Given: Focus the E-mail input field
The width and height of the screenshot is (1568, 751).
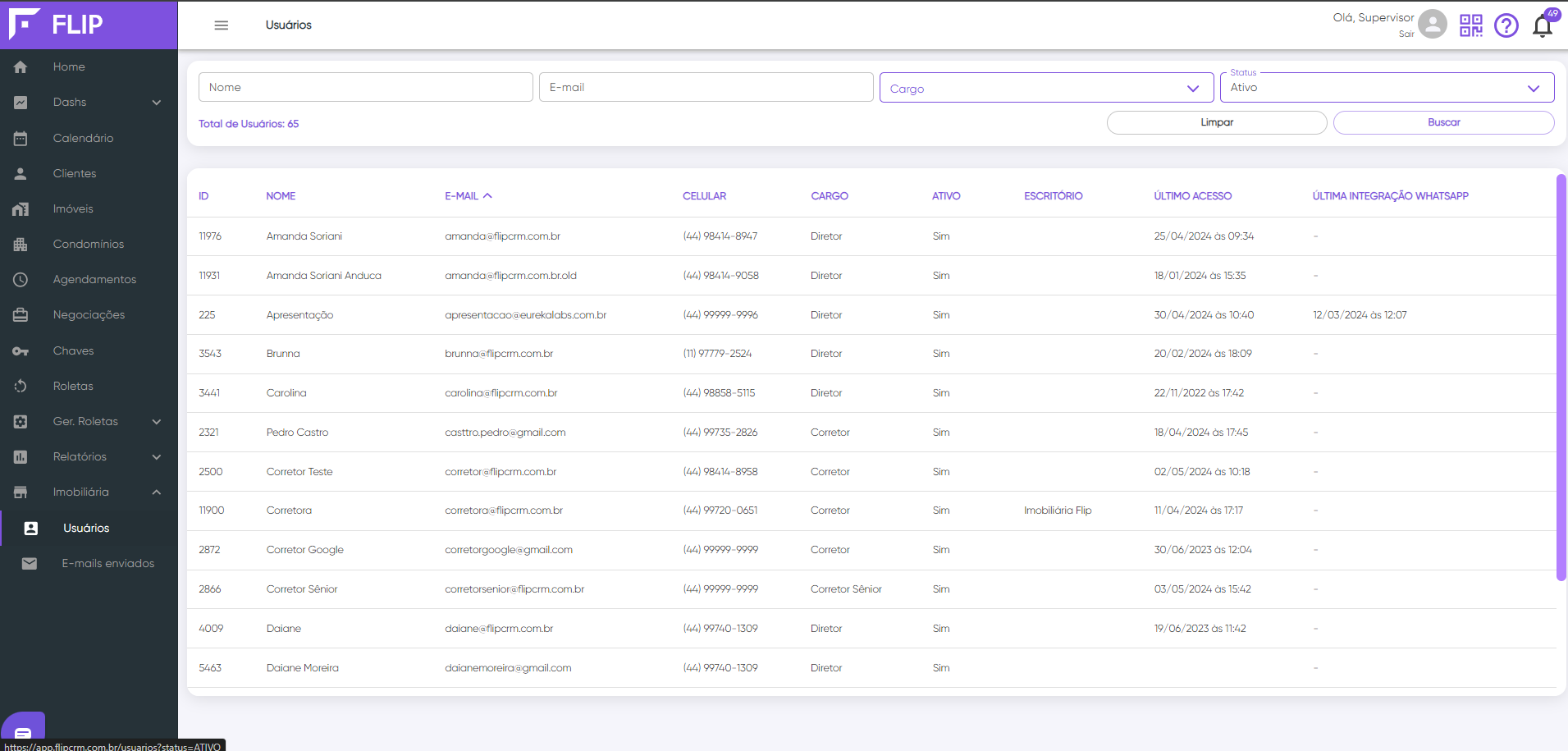Looking at the screenshot, I should point(706,88).
